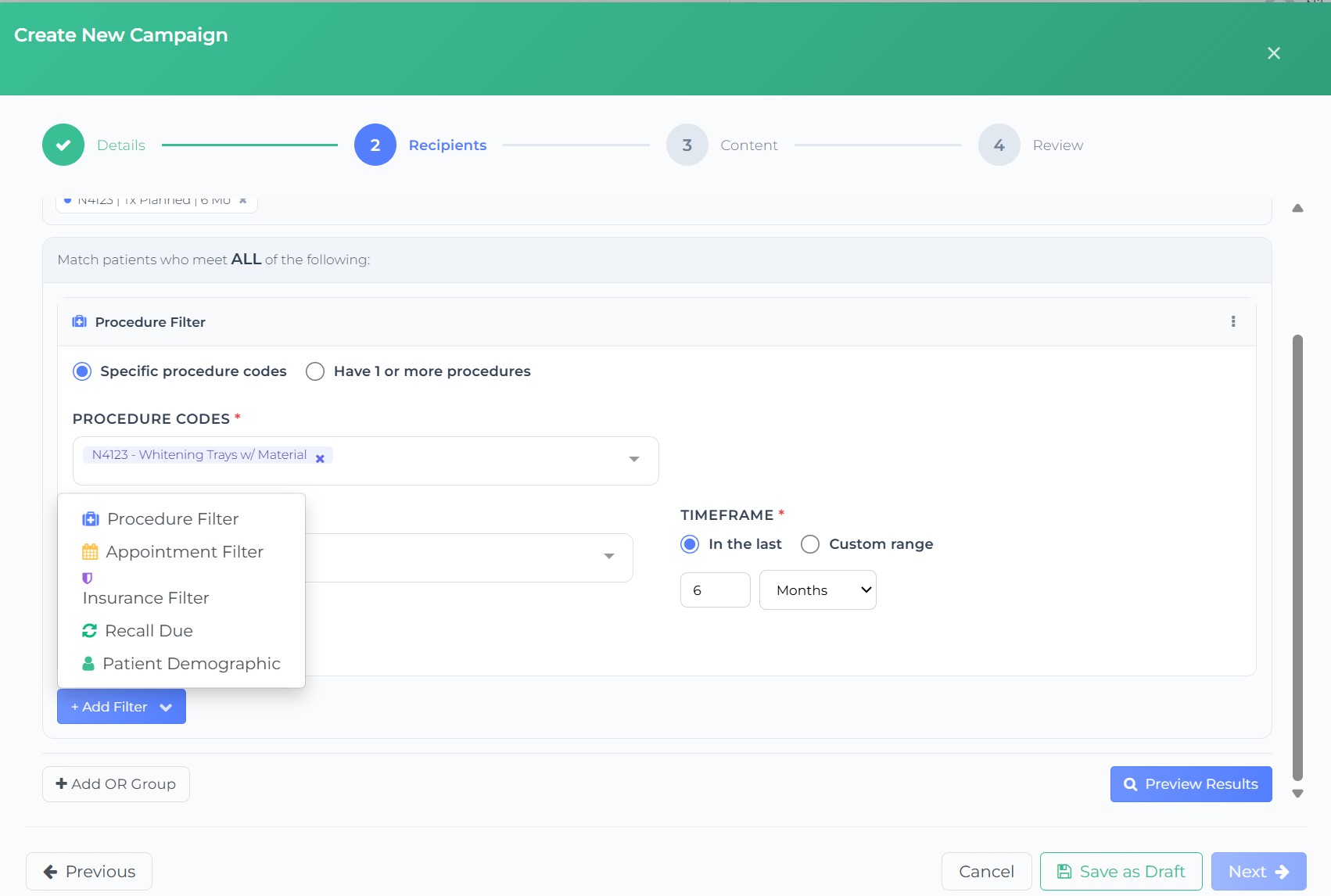Image resolution: width=1331 pixels, height=896 pixels.
Task: Click the timeframe number input field
Action: (715, 590)
